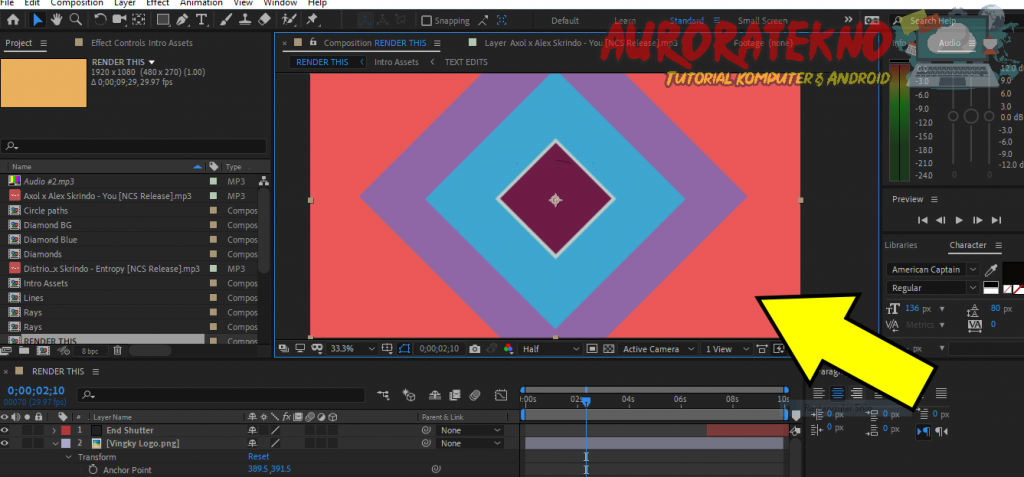Screen dimensions: 1024x477
Task: Toggle the Frame Blending switch in timeline
Action: pyautogui.click(x=455, y=395)
